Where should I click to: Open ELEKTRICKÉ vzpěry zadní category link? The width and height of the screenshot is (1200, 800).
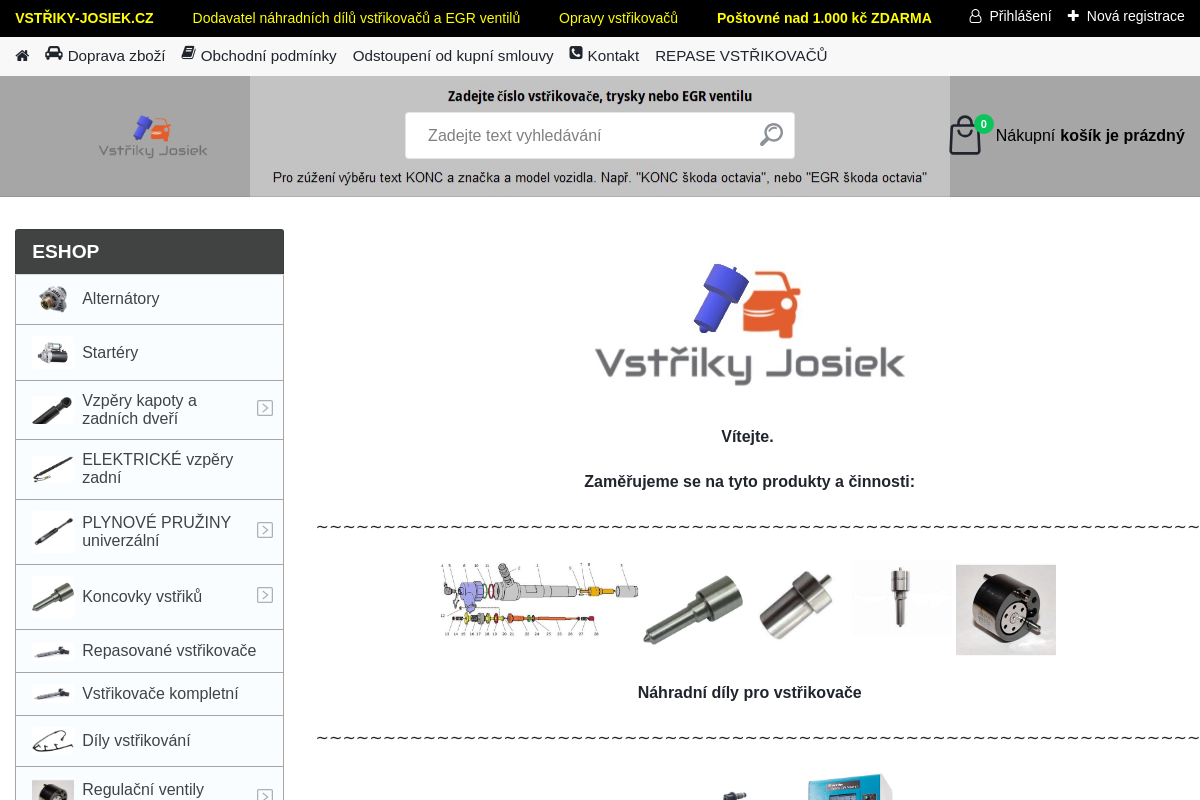coord(157,469)
